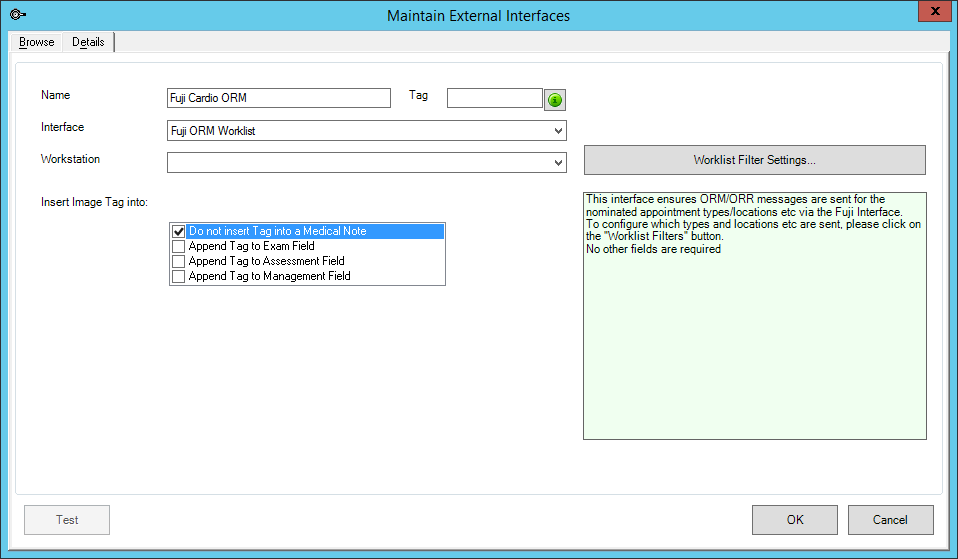Check Append Tag to Assessment Field
958x559 pixels.
coord(178,261)
